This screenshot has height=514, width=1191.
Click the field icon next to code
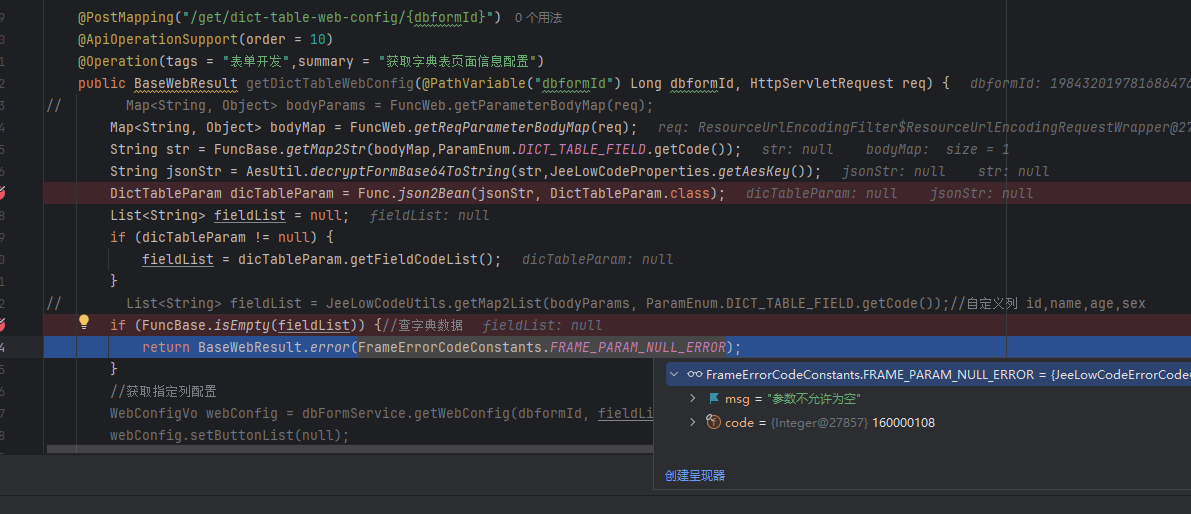coord(713,423)
